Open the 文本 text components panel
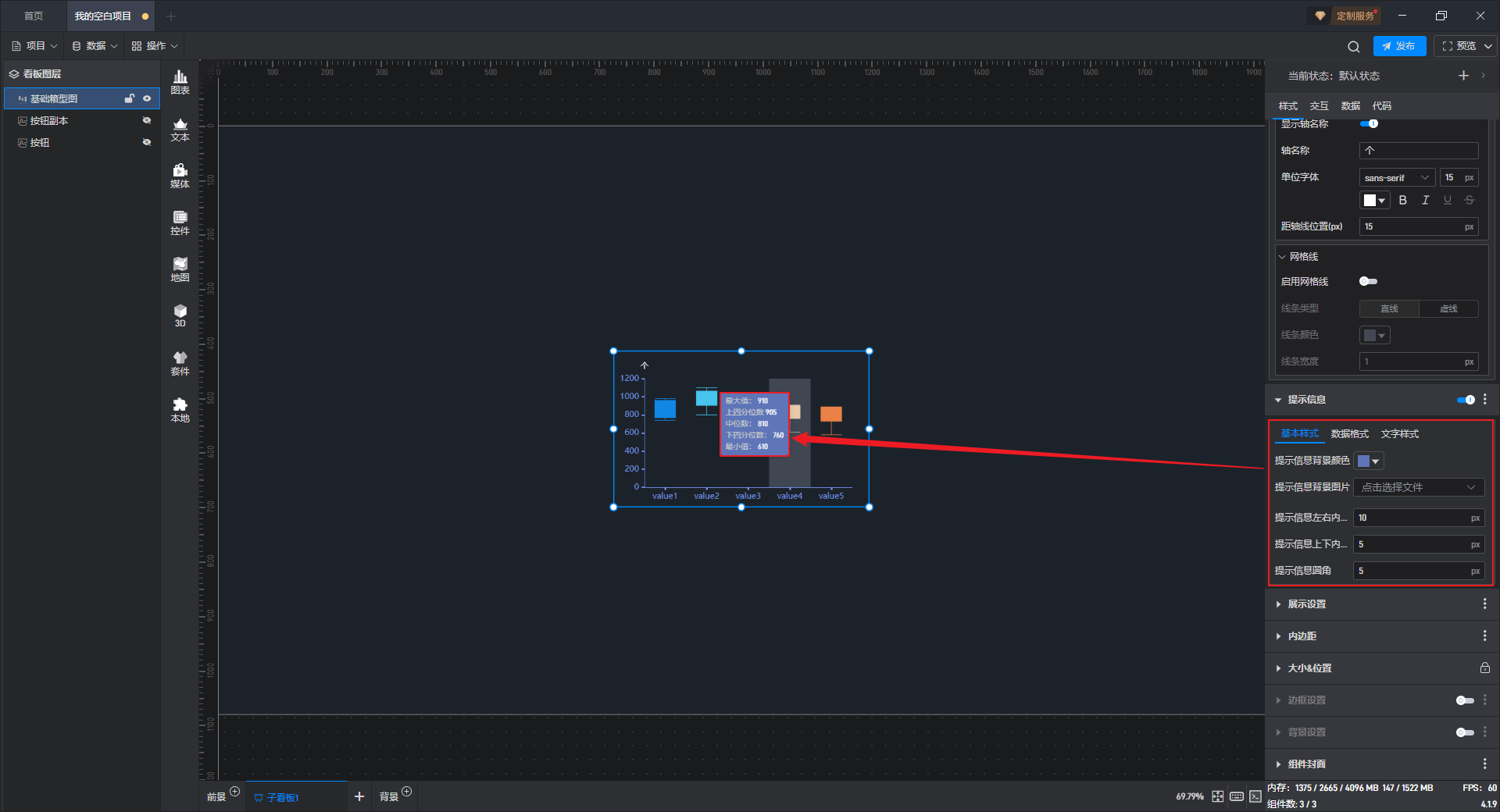Screen dimensions: 1500x812 point(180,129)
